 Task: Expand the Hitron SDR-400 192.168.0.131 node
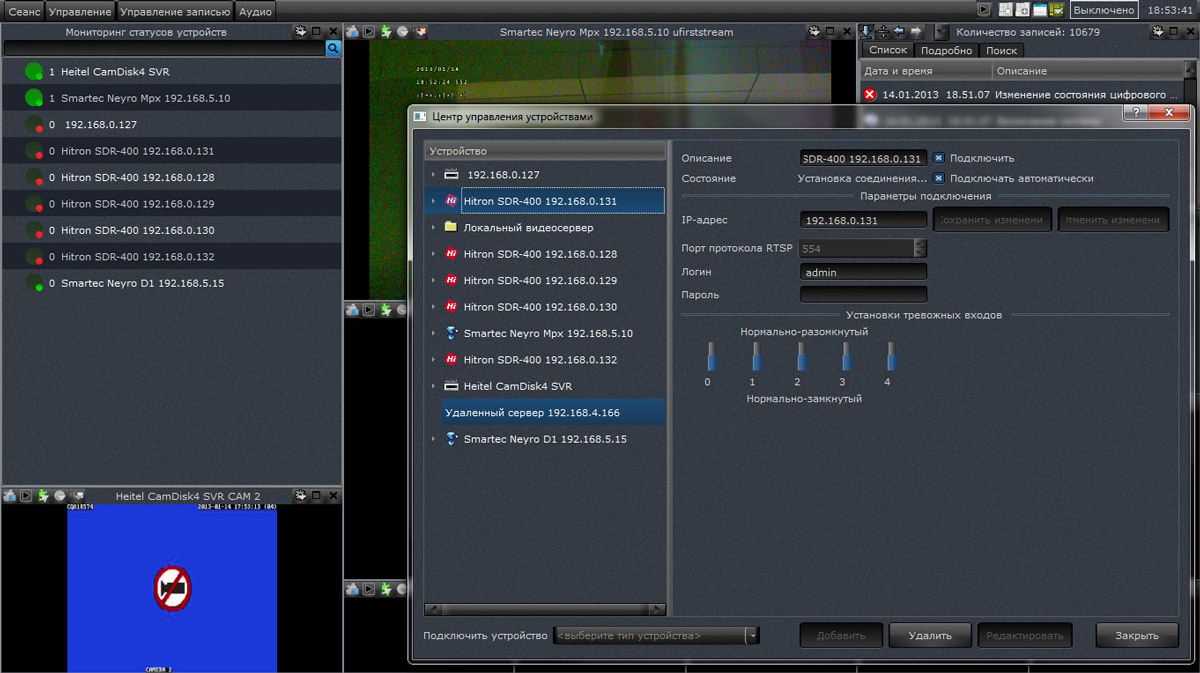click(433, 201)
